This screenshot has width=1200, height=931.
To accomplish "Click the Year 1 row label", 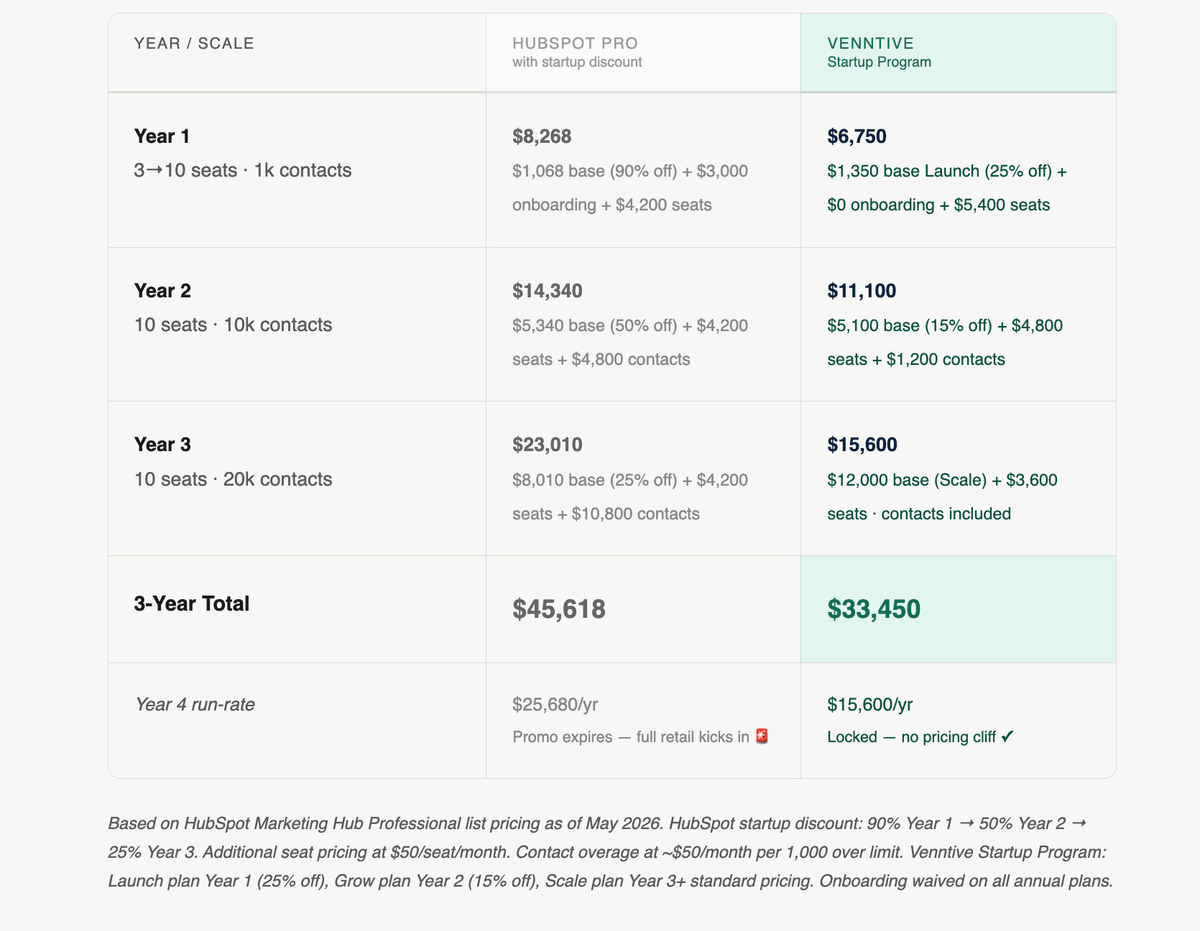I will pyautogui.click(x=162, y=136).
